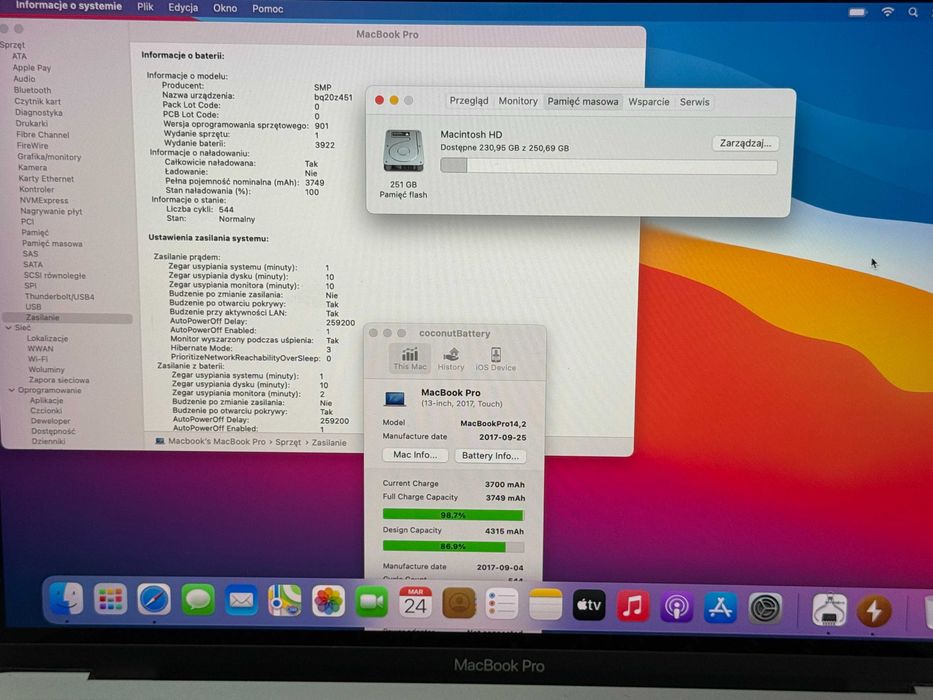Open Photos app in the Dock

(328, 602)
